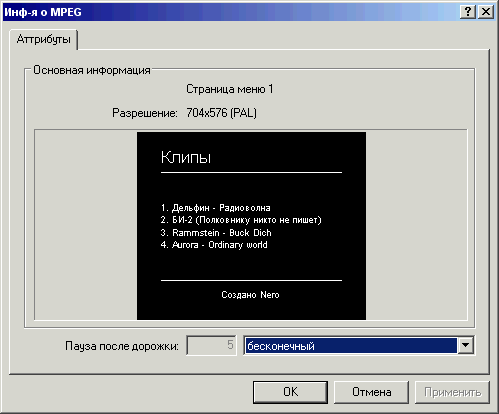
Task: Expand the бесконечный dropdown arrow
Action: point(465,345)
